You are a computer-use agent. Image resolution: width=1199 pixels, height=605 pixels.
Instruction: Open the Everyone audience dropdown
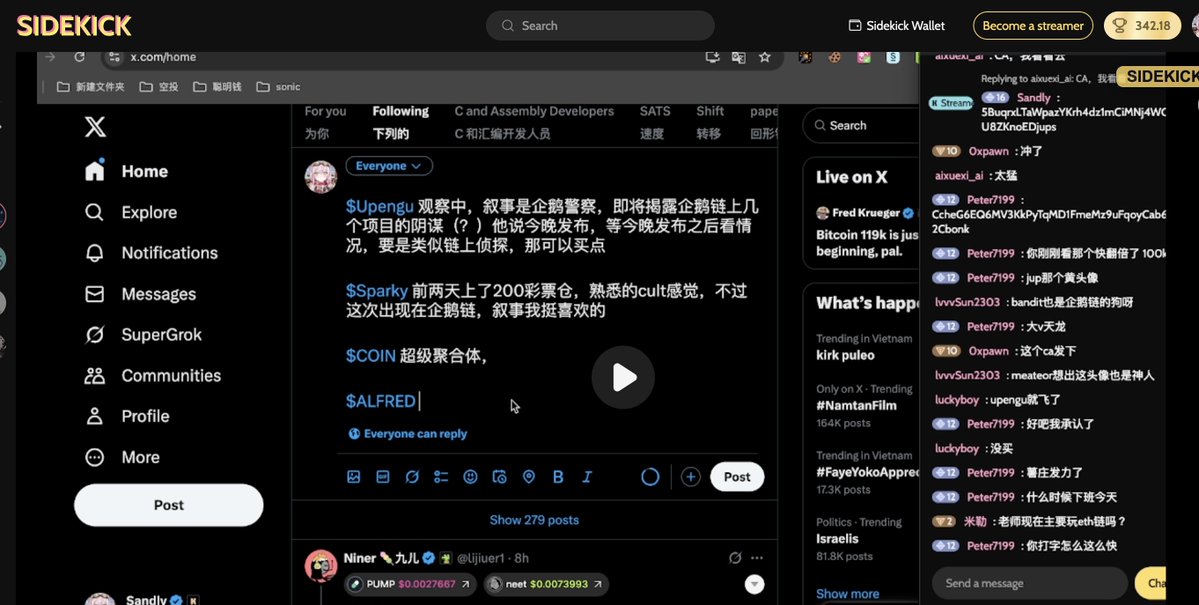[x=388, y=166]
